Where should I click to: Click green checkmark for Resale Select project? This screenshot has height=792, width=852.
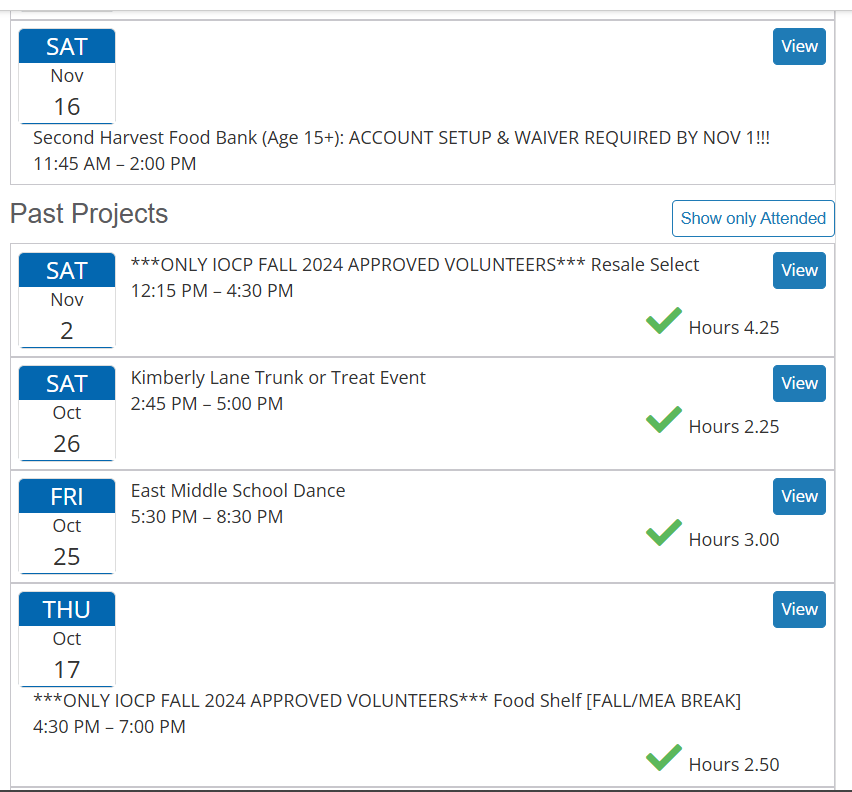tap(663, 321)
